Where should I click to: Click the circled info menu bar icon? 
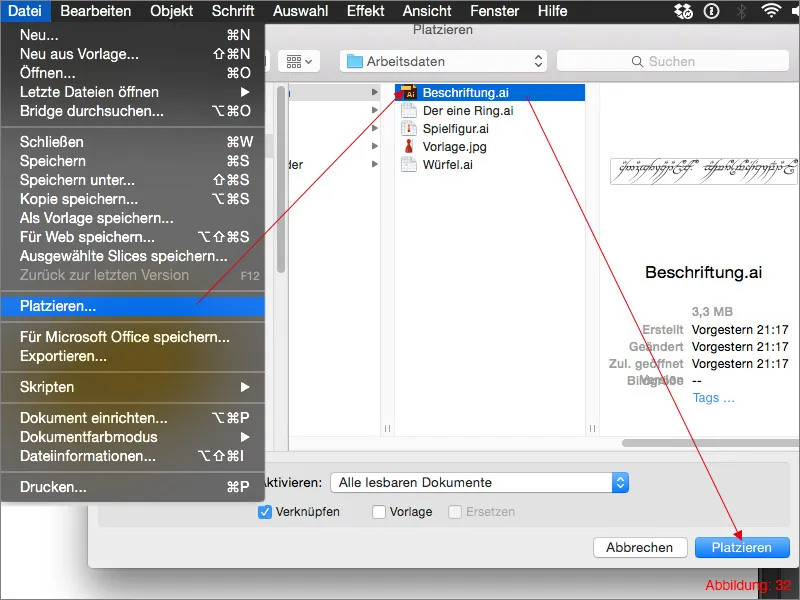pos(711,11)
